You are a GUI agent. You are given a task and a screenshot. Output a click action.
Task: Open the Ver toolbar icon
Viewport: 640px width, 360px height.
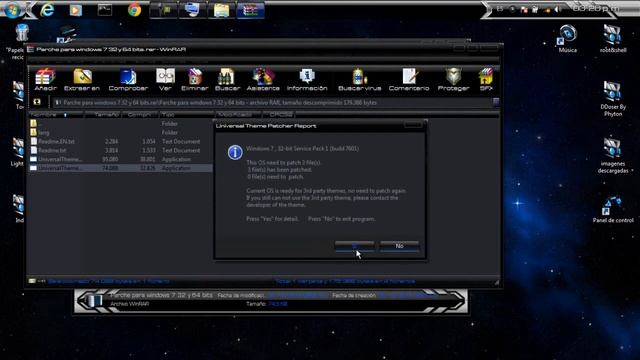pyautogui.click(x=165, y=80)
